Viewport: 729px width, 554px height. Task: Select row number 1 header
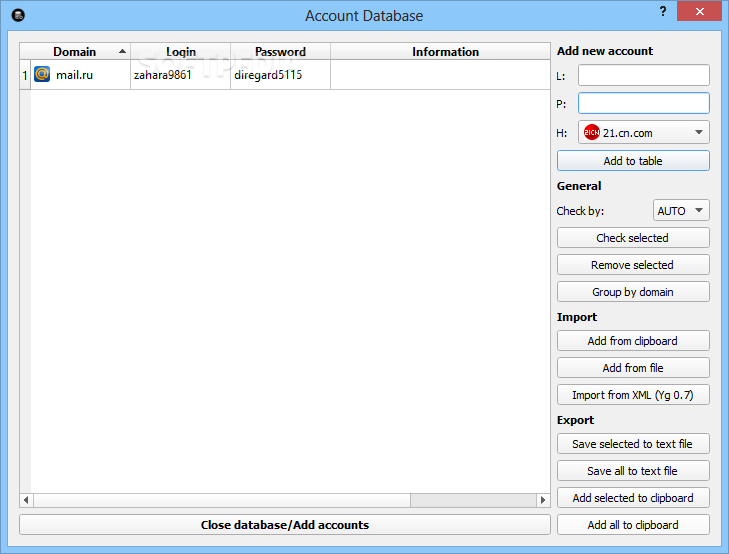point(25,74)
